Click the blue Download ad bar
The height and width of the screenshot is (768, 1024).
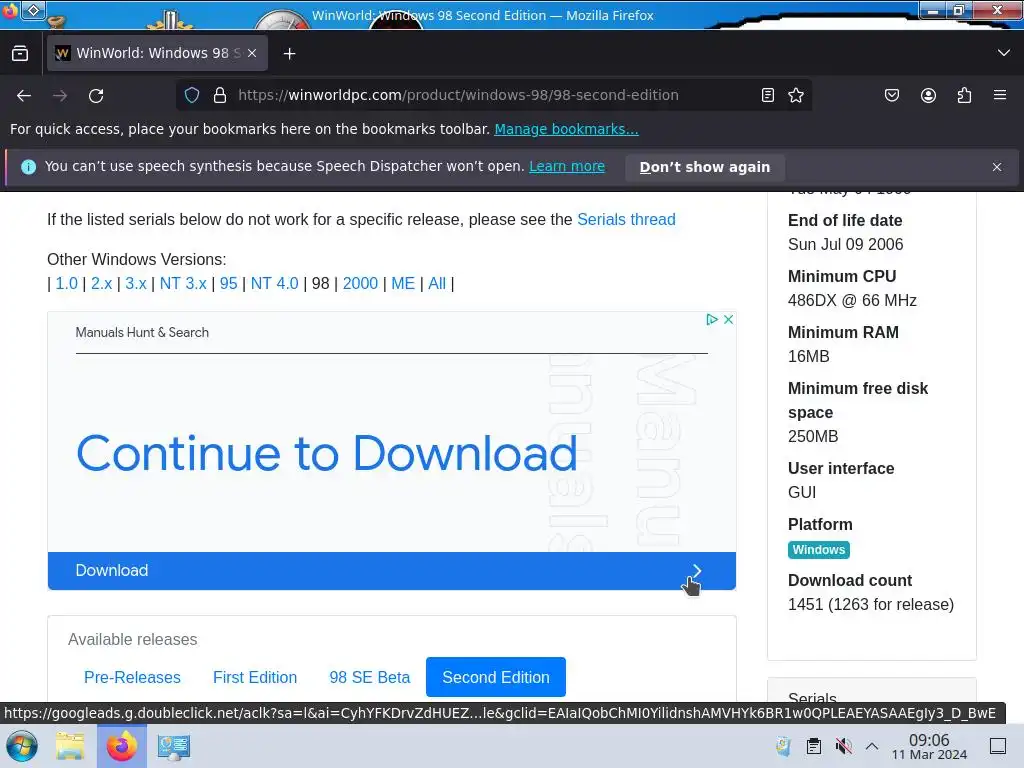click(x=392, y=571)
